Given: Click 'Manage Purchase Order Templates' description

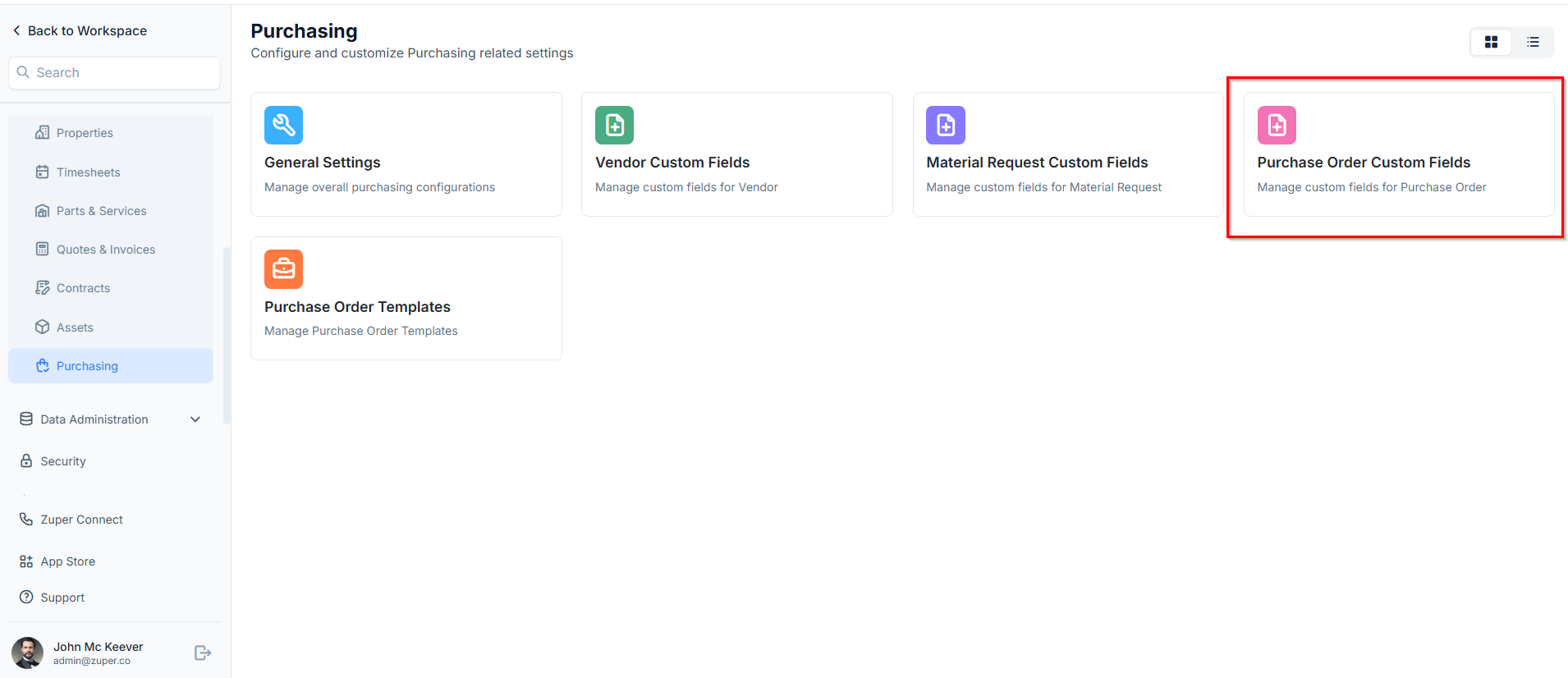Looking at the screenshot, I should click(x=361, y=331).
